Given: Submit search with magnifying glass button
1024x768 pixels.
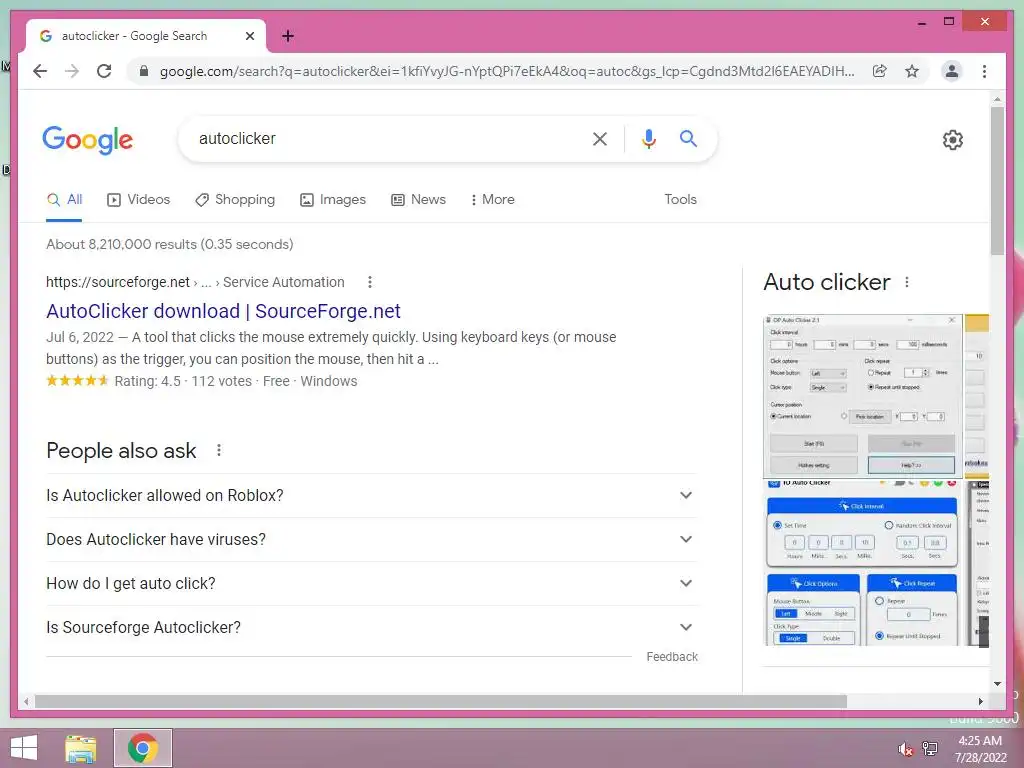Looking at the screenshot, I should 688,138.
